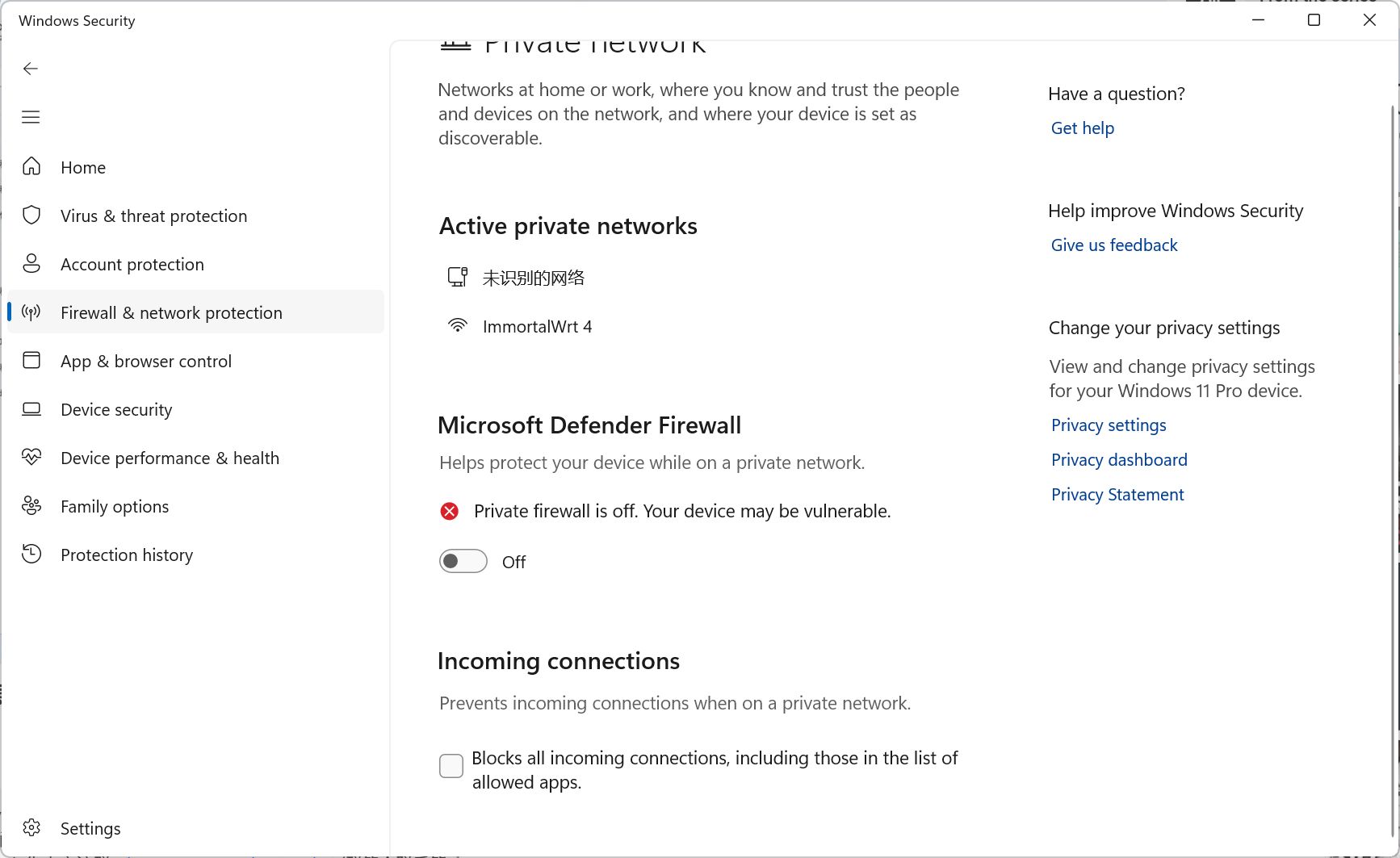Screen dimensions: 1400x858
Task: Open the hamburger navigation menu
Action: pos(31,117)
